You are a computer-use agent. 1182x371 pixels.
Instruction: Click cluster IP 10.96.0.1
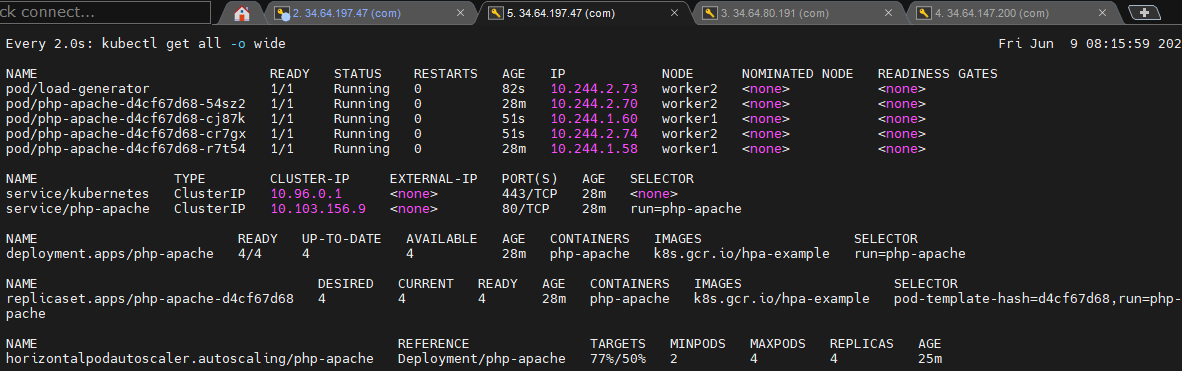click(306, 194)
